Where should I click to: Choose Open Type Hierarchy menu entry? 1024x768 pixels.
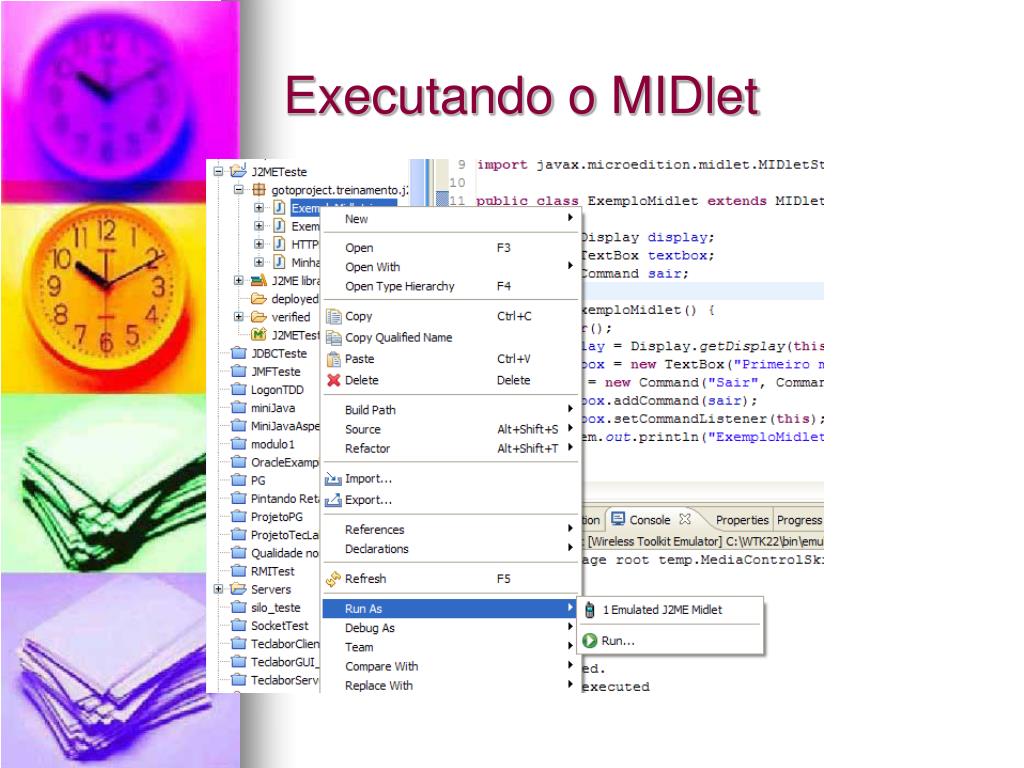450,286
